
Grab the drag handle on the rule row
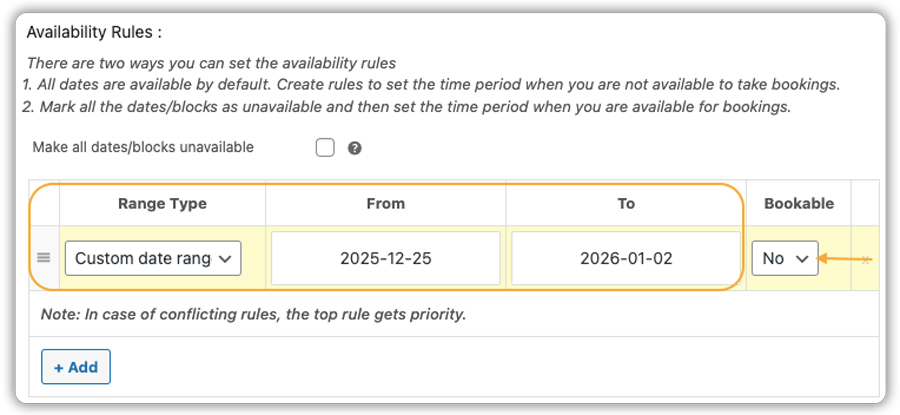click(43, 258)
